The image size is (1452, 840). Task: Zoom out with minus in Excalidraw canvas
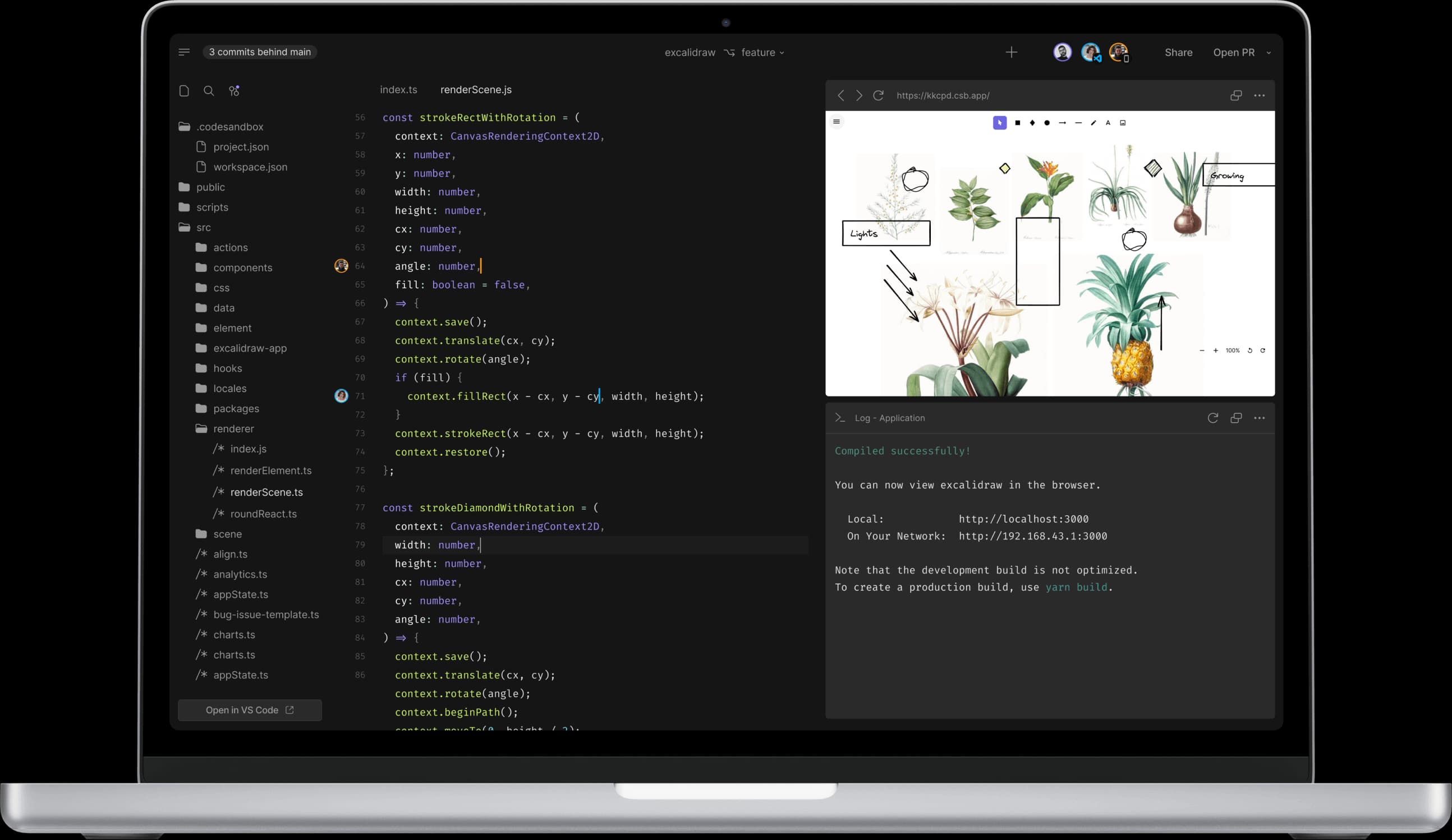pyautogui.click(x=1202, y=350)
